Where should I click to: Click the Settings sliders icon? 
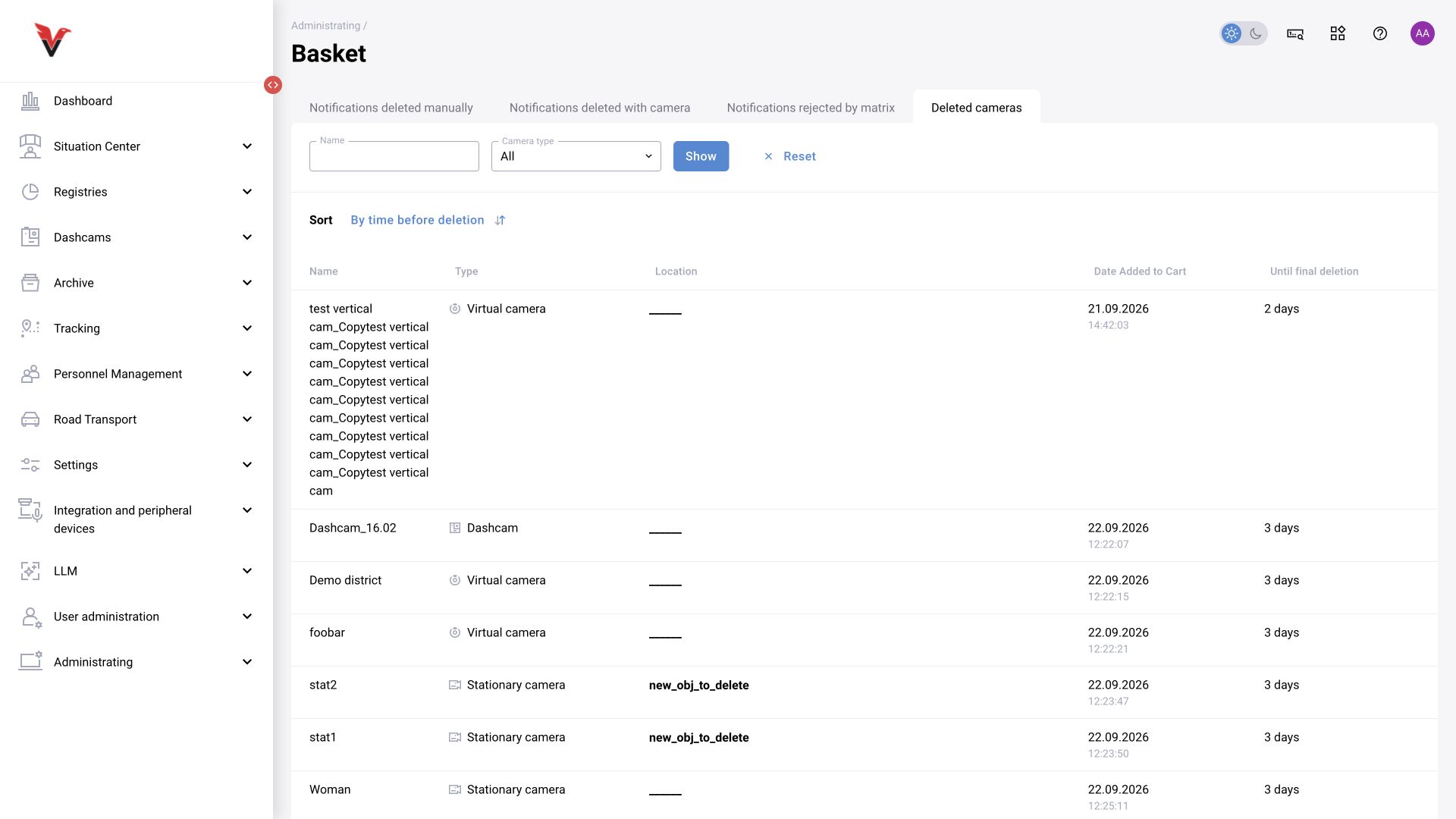(x=30, y=465)
